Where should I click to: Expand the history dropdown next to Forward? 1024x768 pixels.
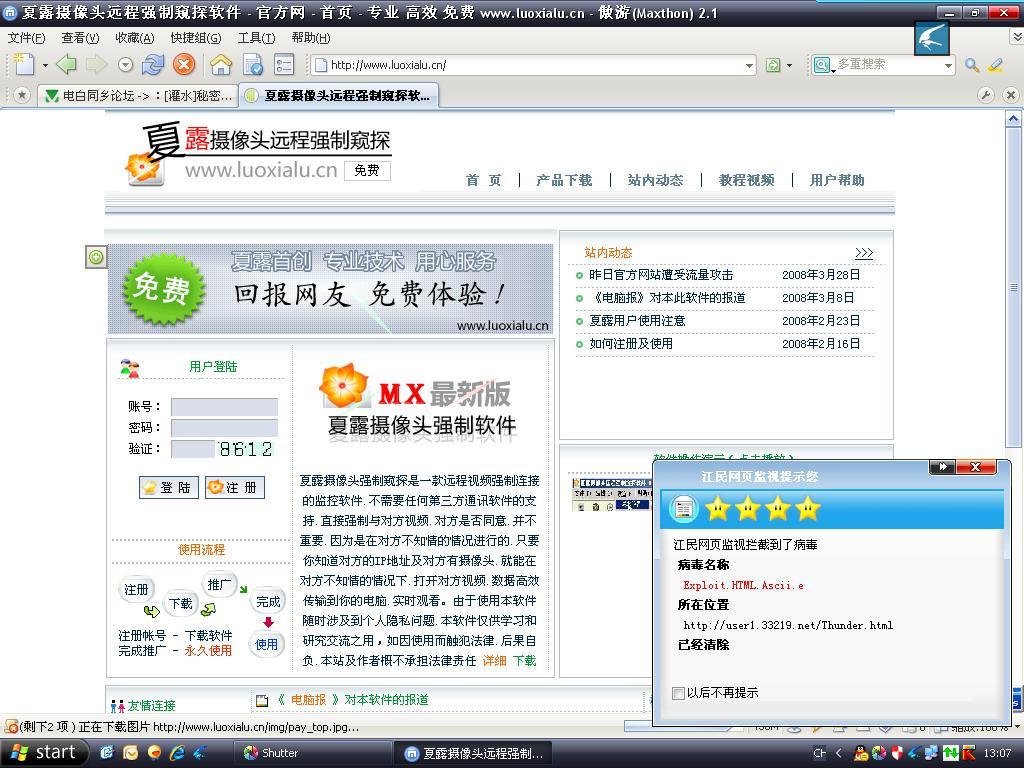click(x=125, y=65)
